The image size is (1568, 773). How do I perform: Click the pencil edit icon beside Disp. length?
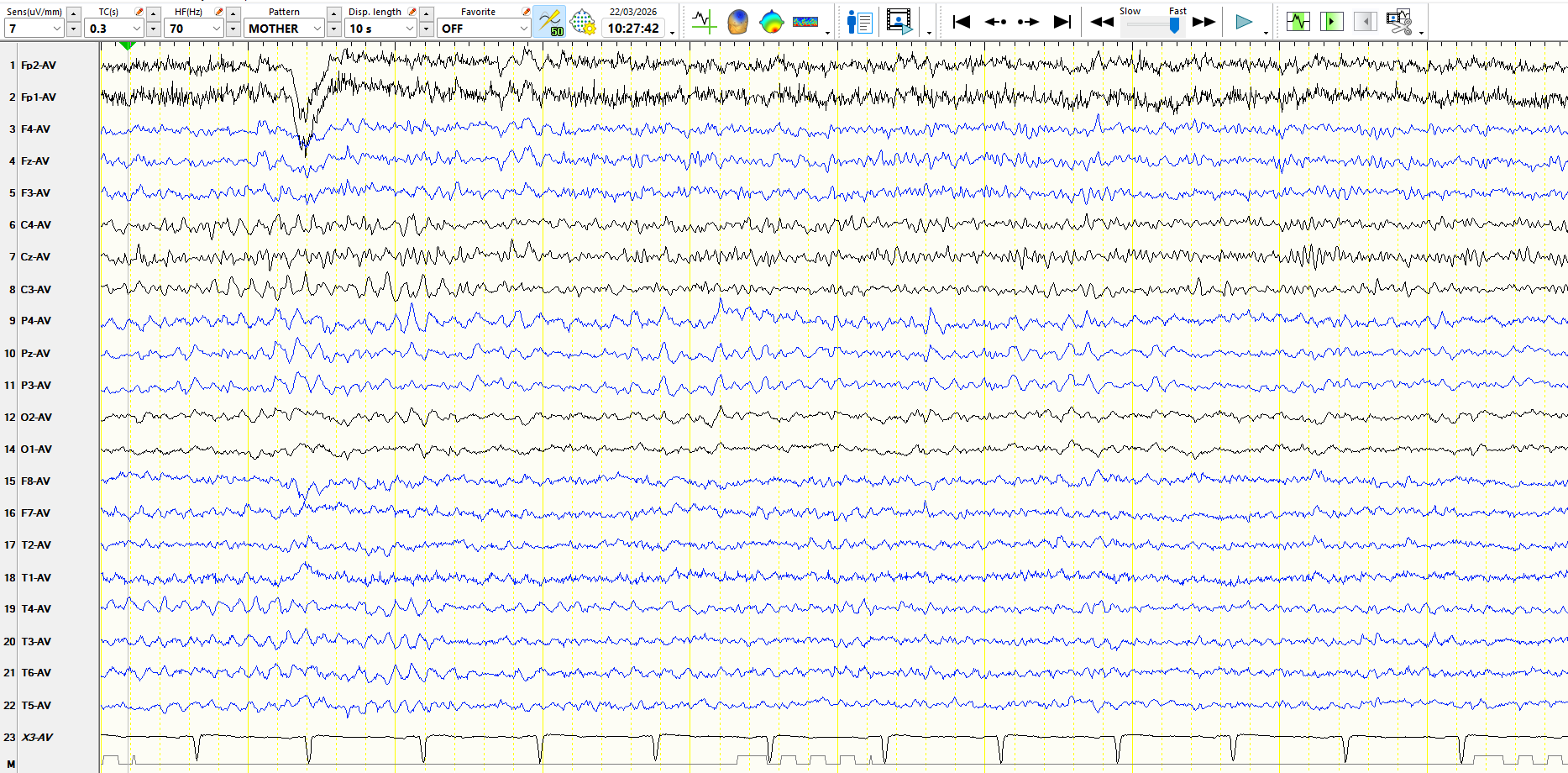412,12
